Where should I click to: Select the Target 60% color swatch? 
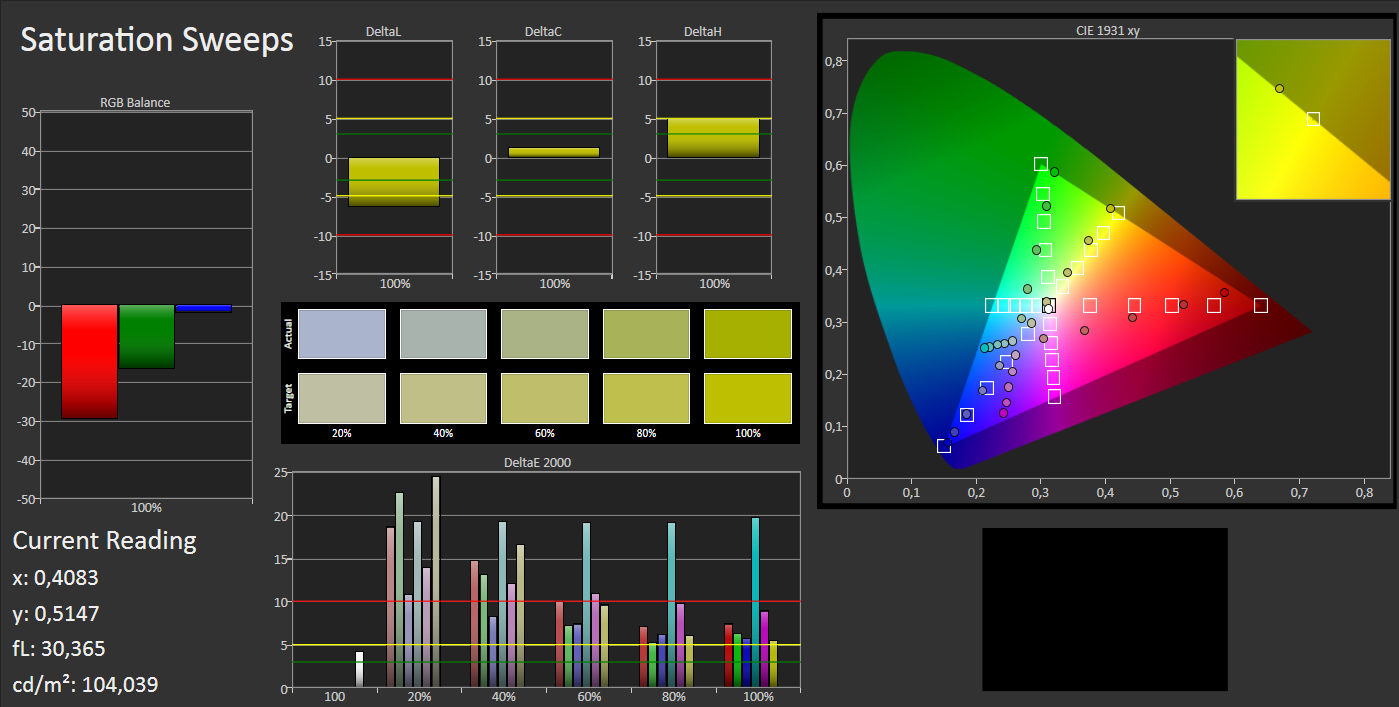[545, 398]
